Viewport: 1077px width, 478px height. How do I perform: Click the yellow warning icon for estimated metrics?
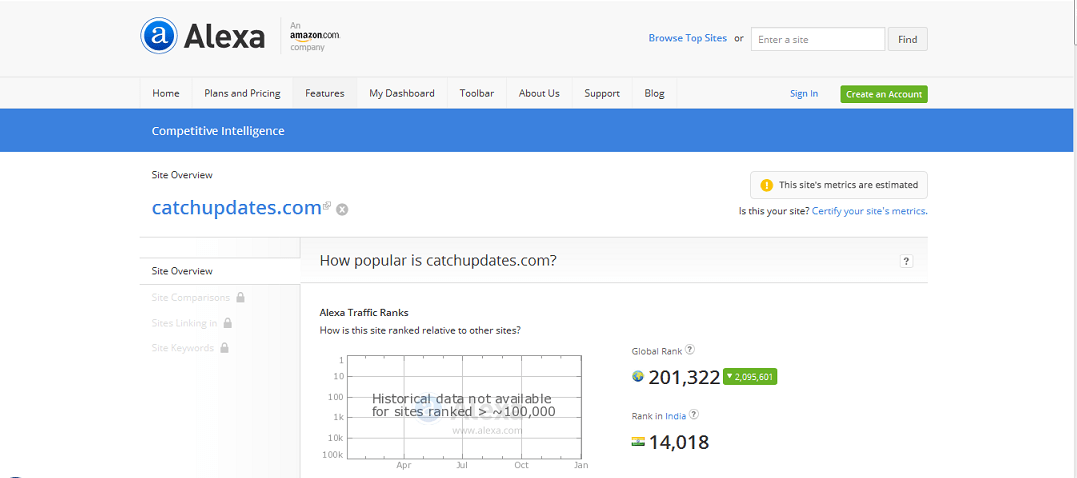(x=767, y=185)
